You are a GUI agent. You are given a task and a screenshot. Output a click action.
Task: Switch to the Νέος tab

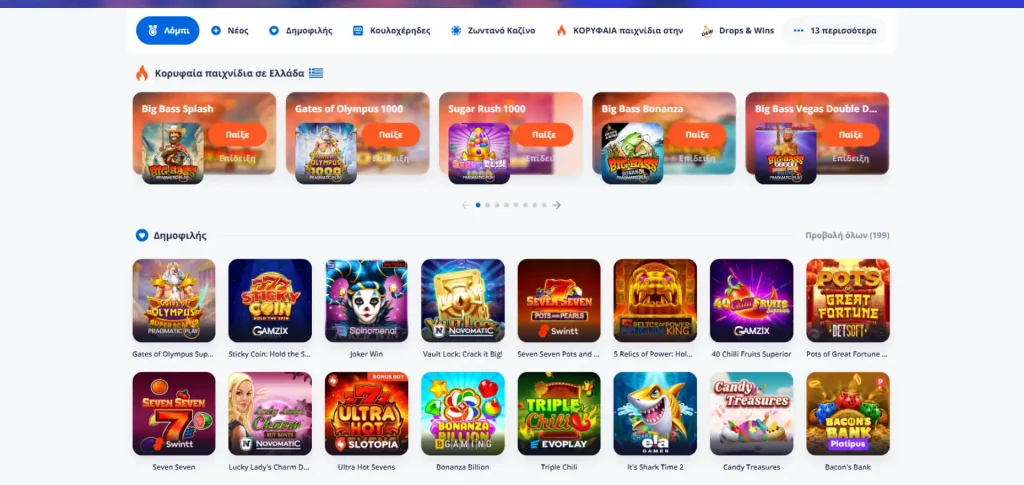click(x=230, y=31)
